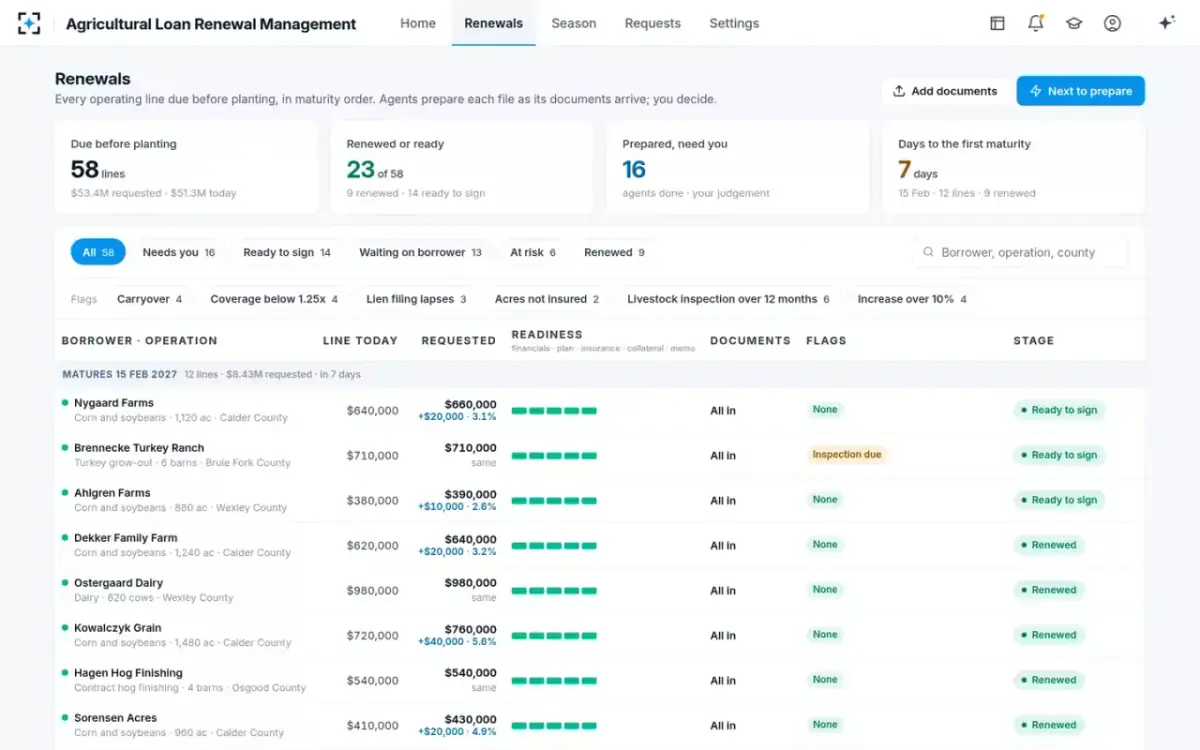Screen dimensions: 1200x750
Task: Click the Add documents button
Action: click(945, 91)
